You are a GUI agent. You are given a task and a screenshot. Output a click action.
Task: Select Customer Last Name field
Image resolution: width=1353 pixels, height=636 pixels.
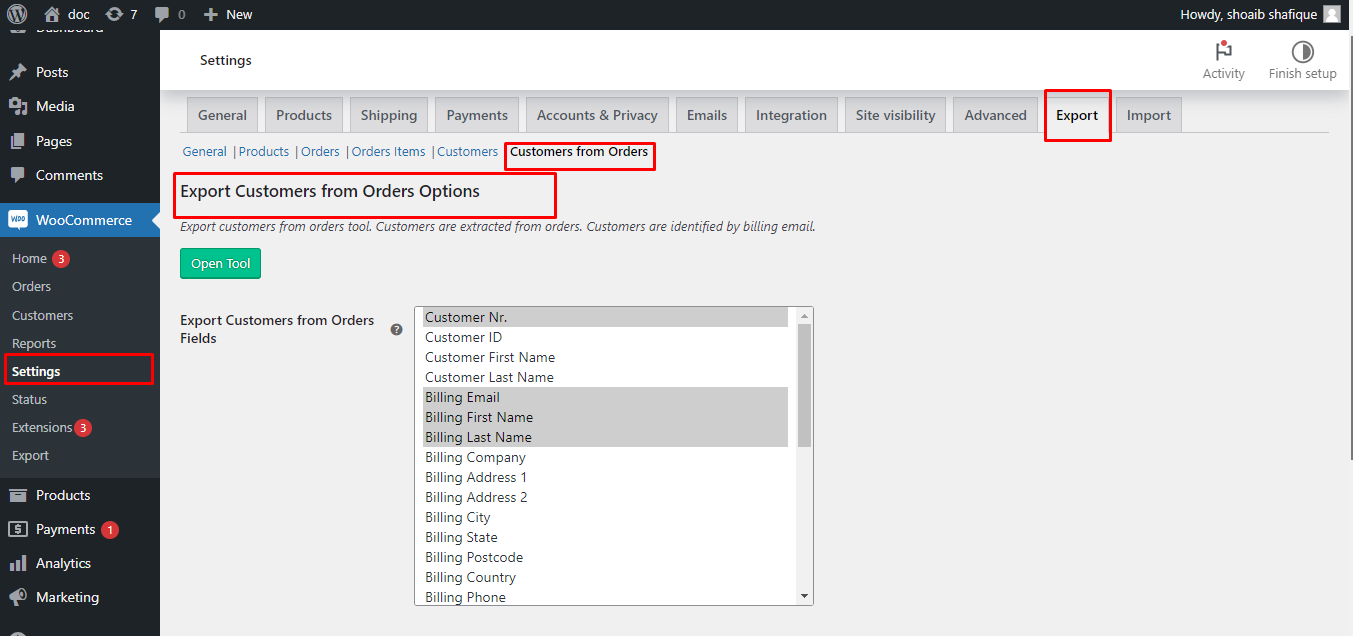click(605, 377)
